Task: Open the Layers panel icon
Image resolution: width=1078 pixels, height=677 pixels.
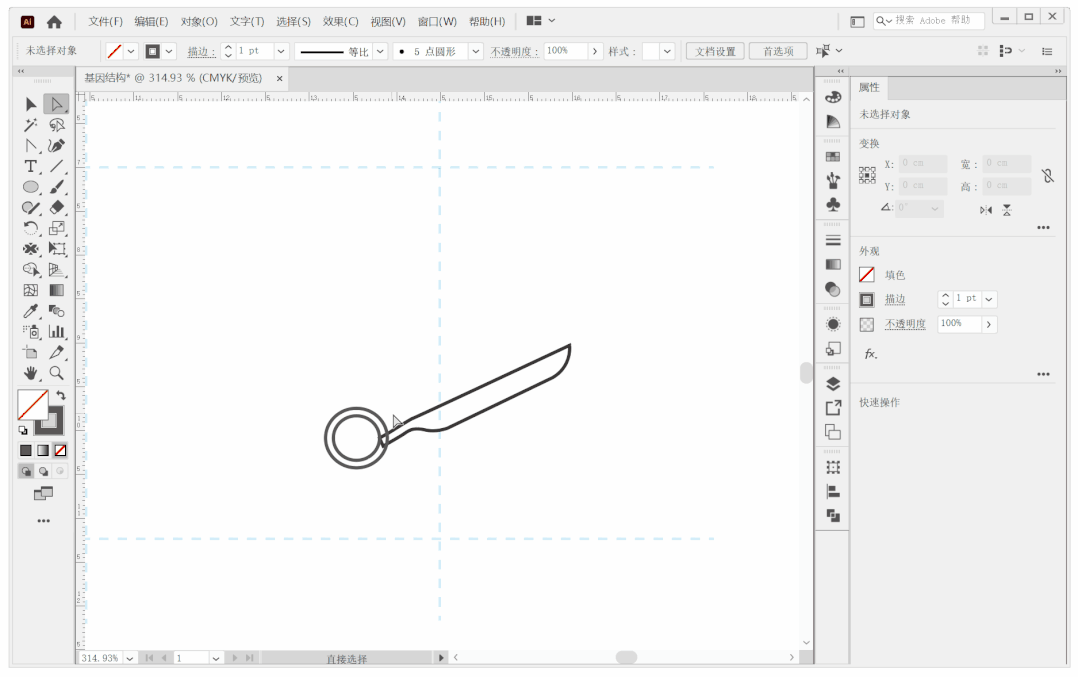Action: [833, 384]
